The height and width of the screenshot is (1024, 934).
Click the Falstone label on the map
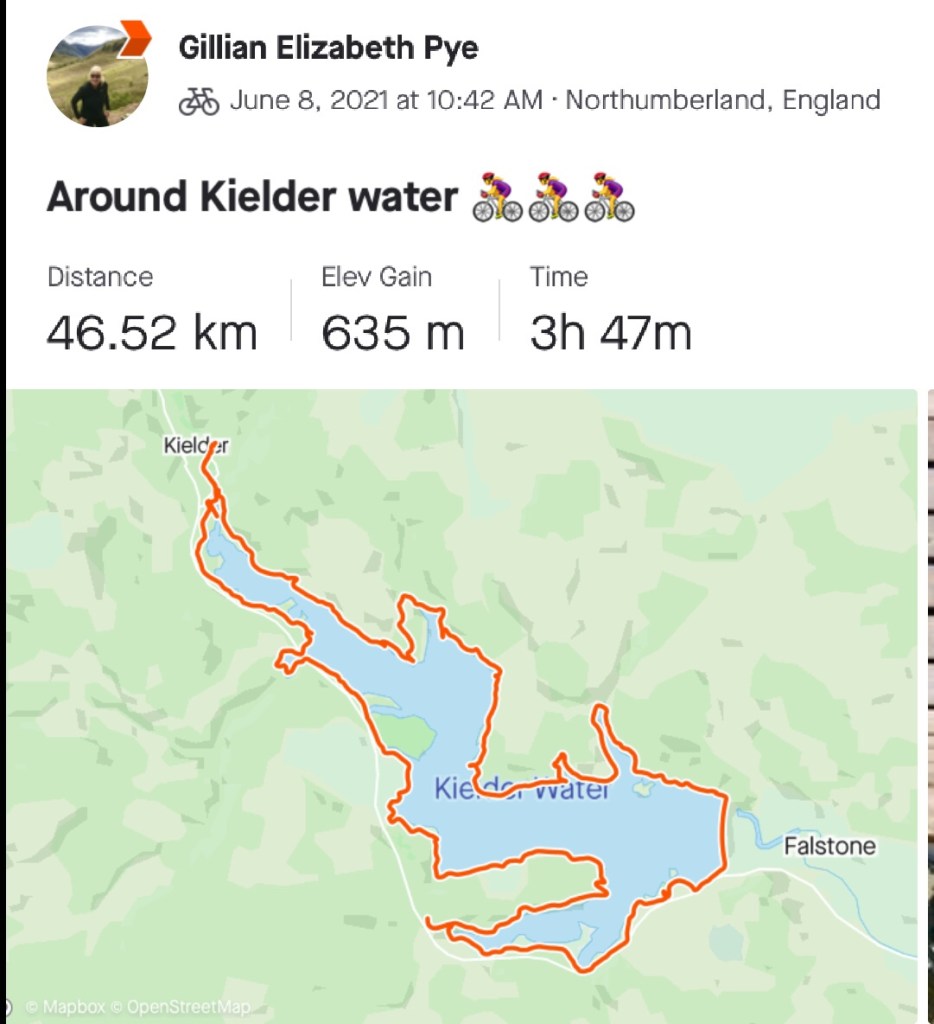point(829,847)
